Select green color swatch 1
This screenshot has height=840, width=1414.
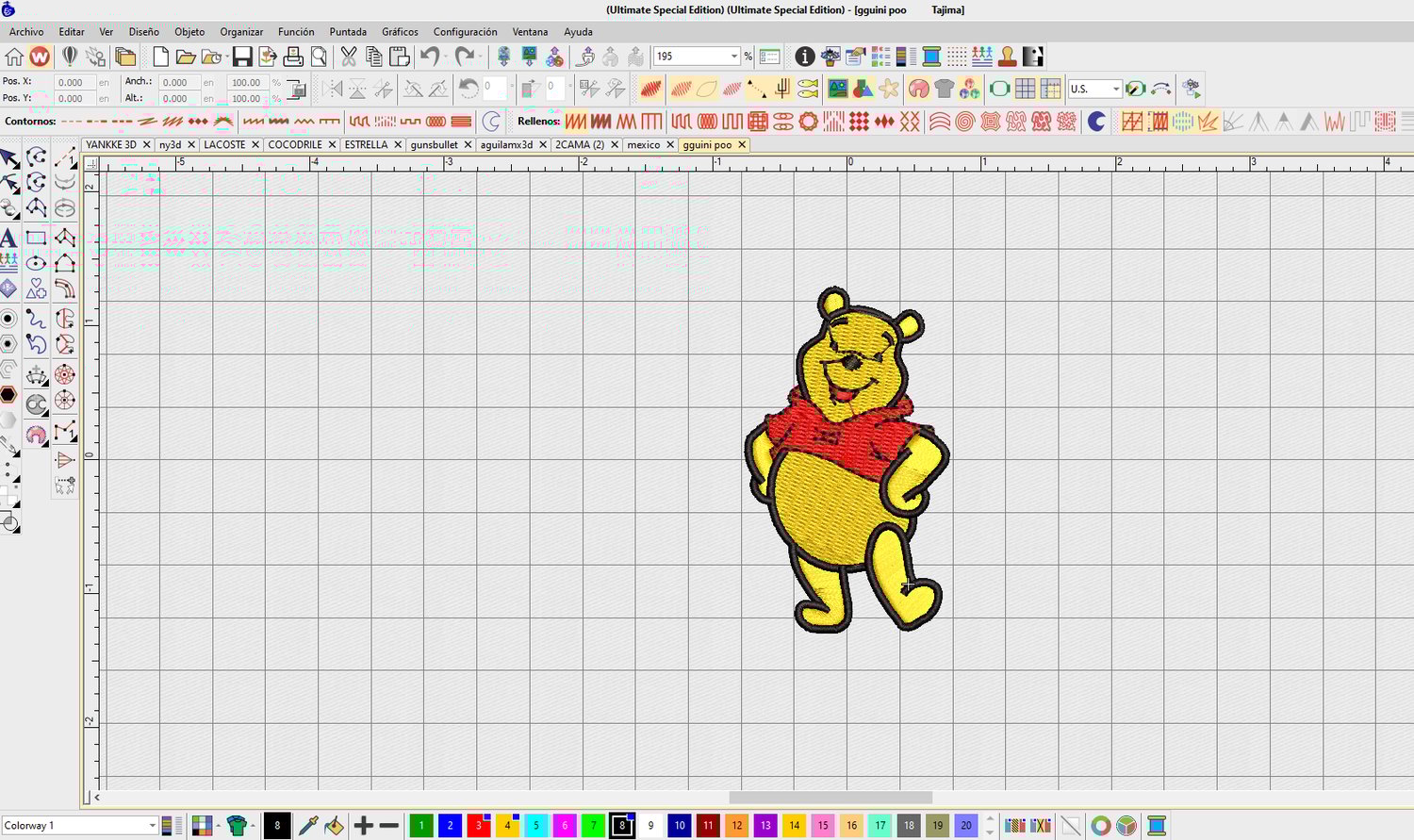pyautogui.click(x=421, y=826)
